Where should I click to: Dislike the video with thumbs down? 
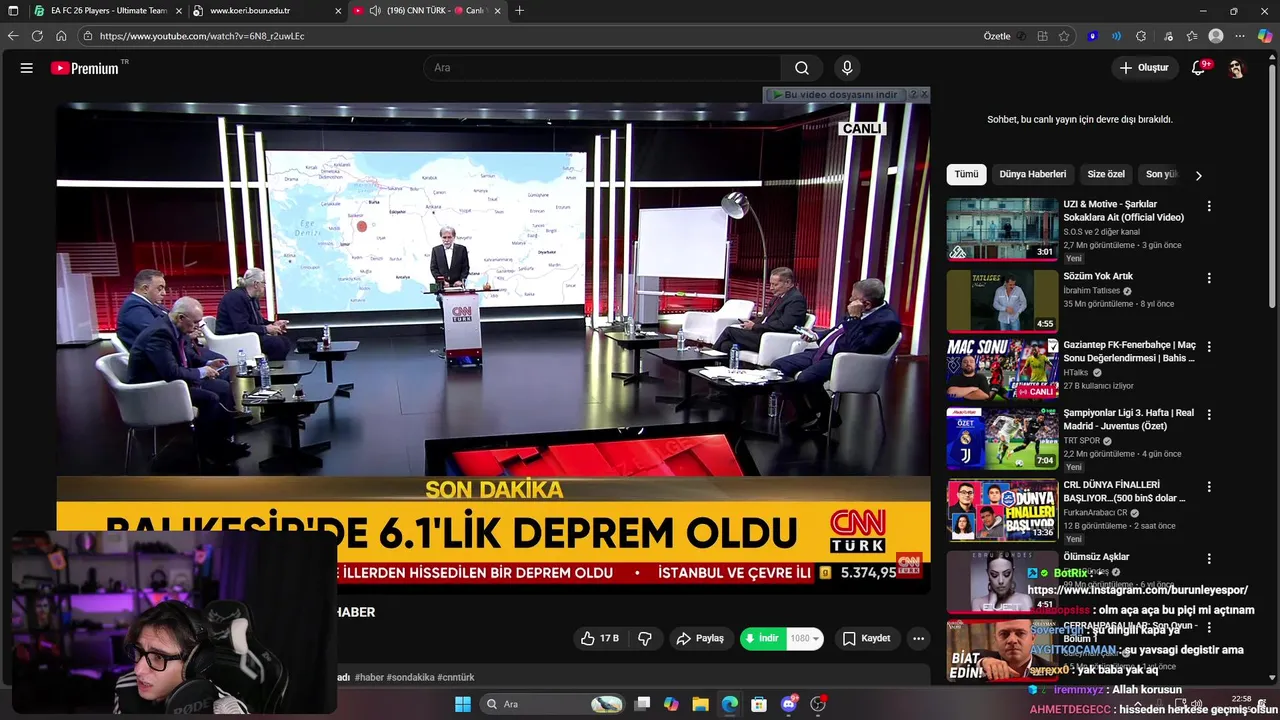point(645,638)
